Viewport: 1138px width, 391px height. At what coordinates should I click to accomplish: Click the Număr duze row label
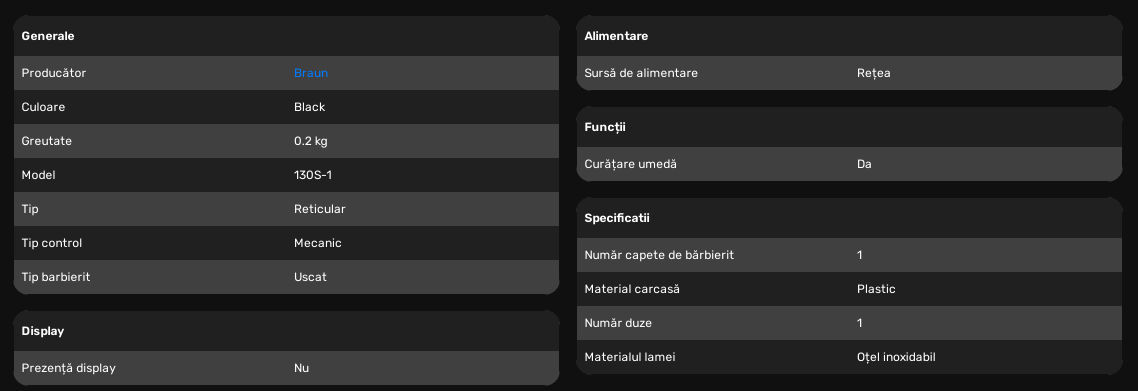[618, 324]
